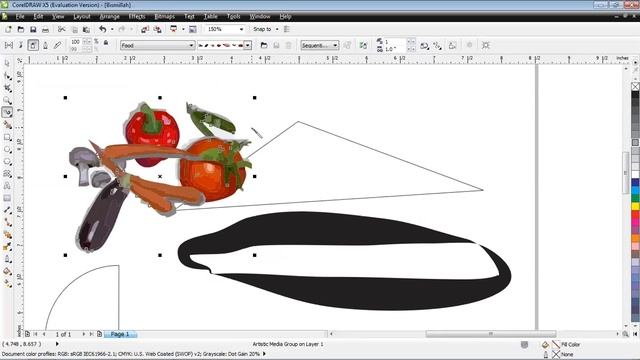The image size is (640, 360).
Task: Select the Connector tool
Action: 7,222
